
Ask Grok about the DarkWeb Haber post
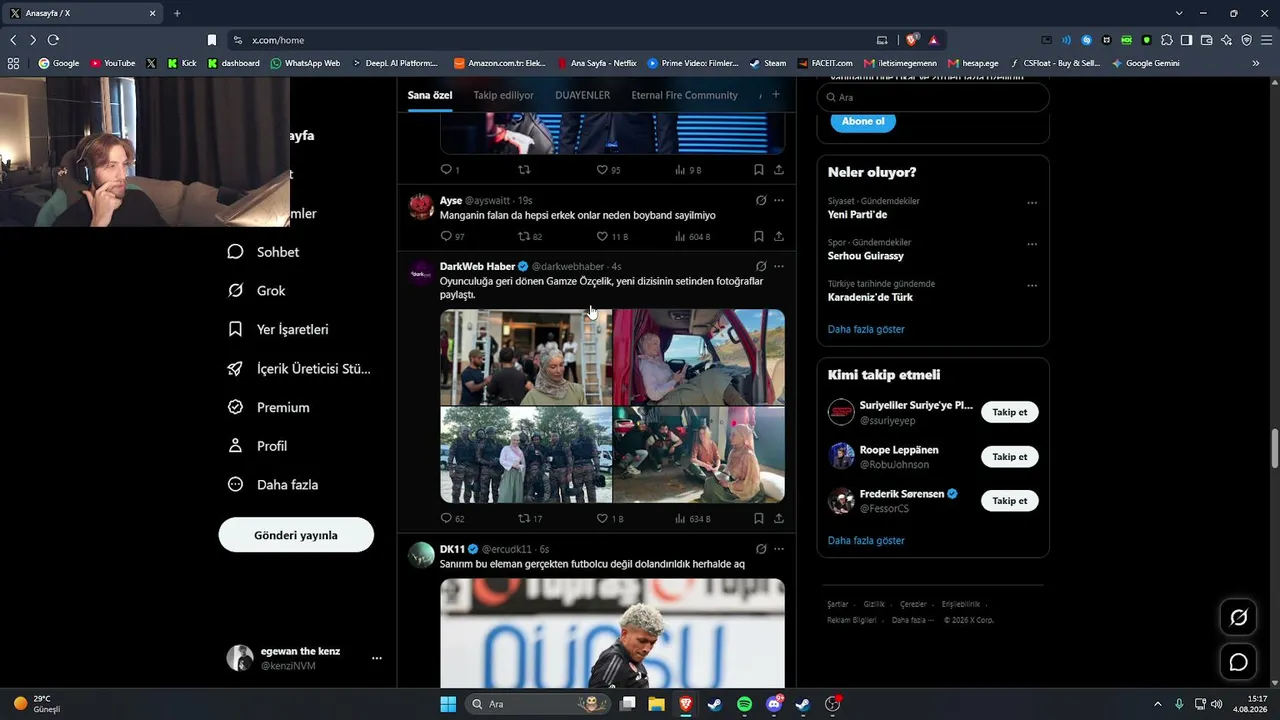(x=761, y=267)
